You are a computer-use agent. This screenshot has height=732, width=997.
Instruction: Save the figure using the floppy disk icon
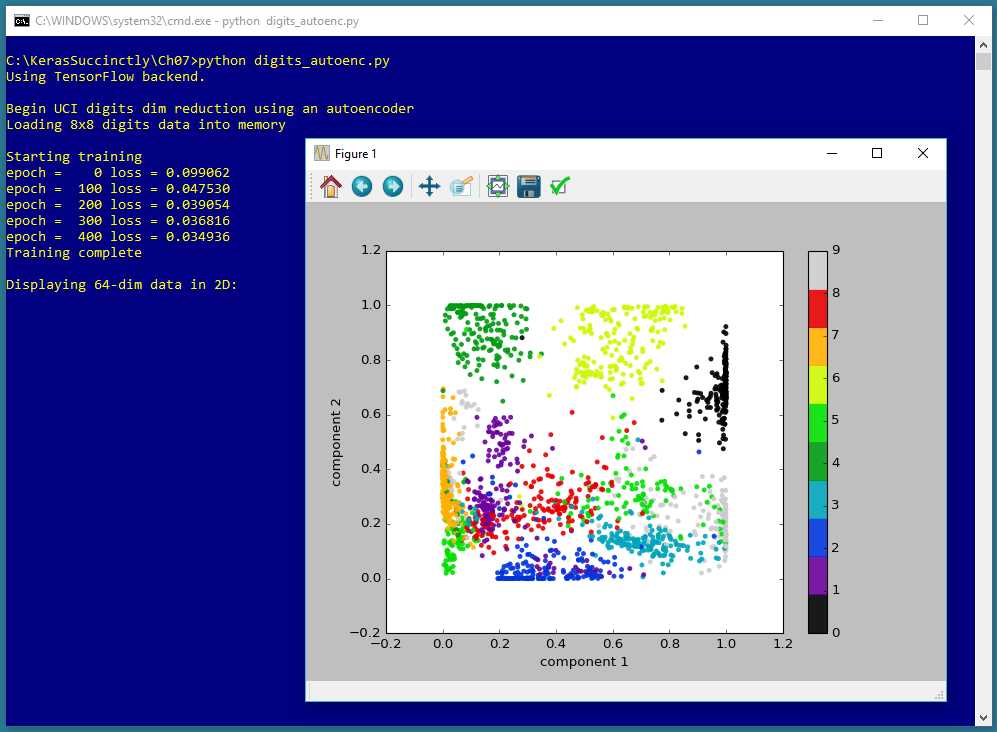[x=528, y=186]
